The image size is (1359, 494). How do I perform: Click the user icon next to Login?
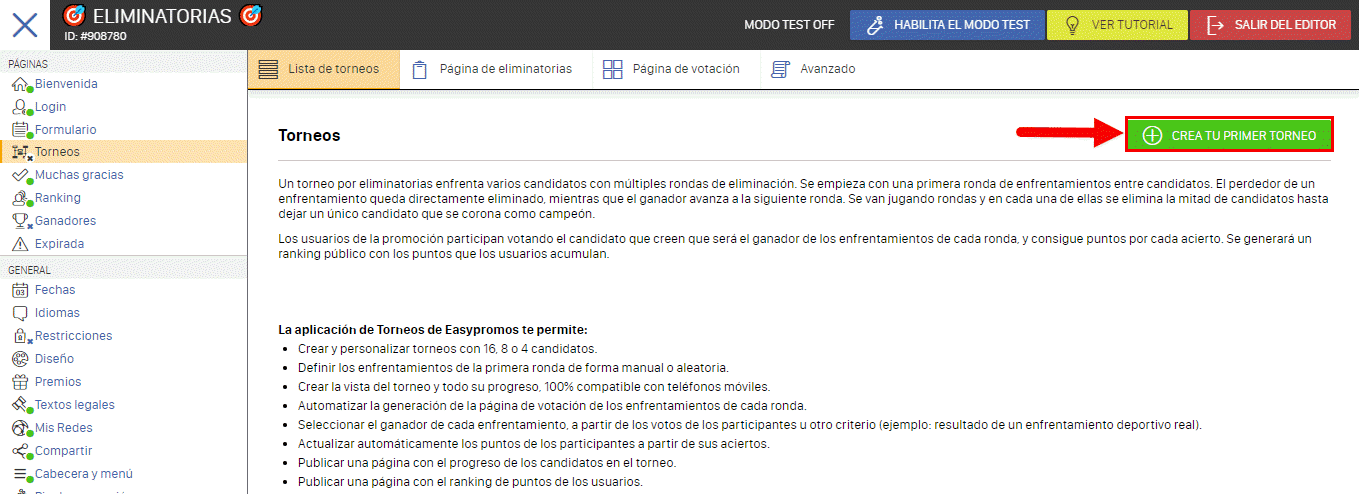coord(20,107)
